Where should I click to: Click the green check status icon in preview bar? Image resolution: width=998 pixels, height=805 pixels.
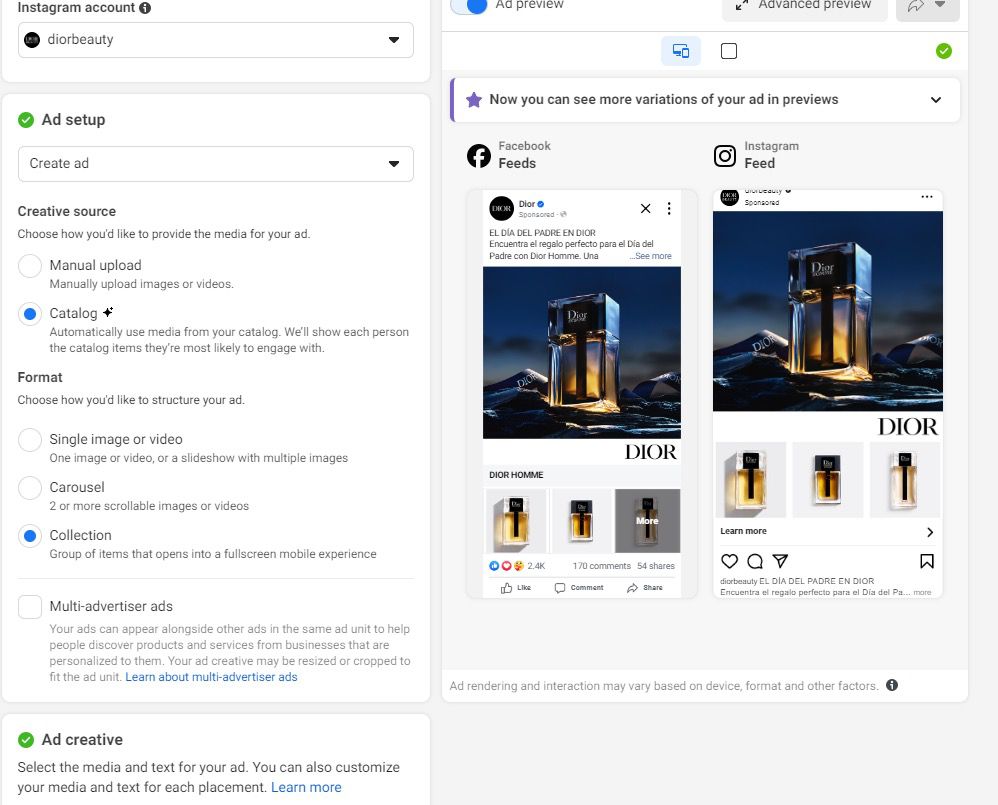coord(944,51)
